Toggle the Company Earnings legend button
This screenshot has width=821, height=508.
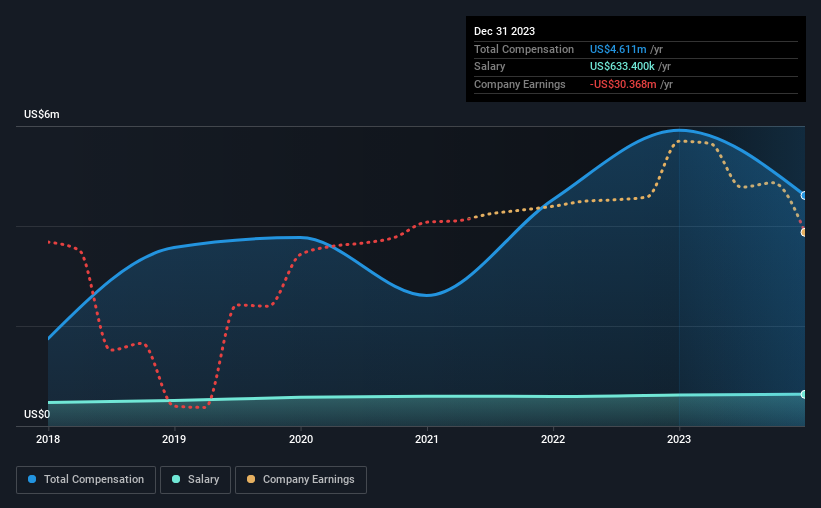[301, 480]
